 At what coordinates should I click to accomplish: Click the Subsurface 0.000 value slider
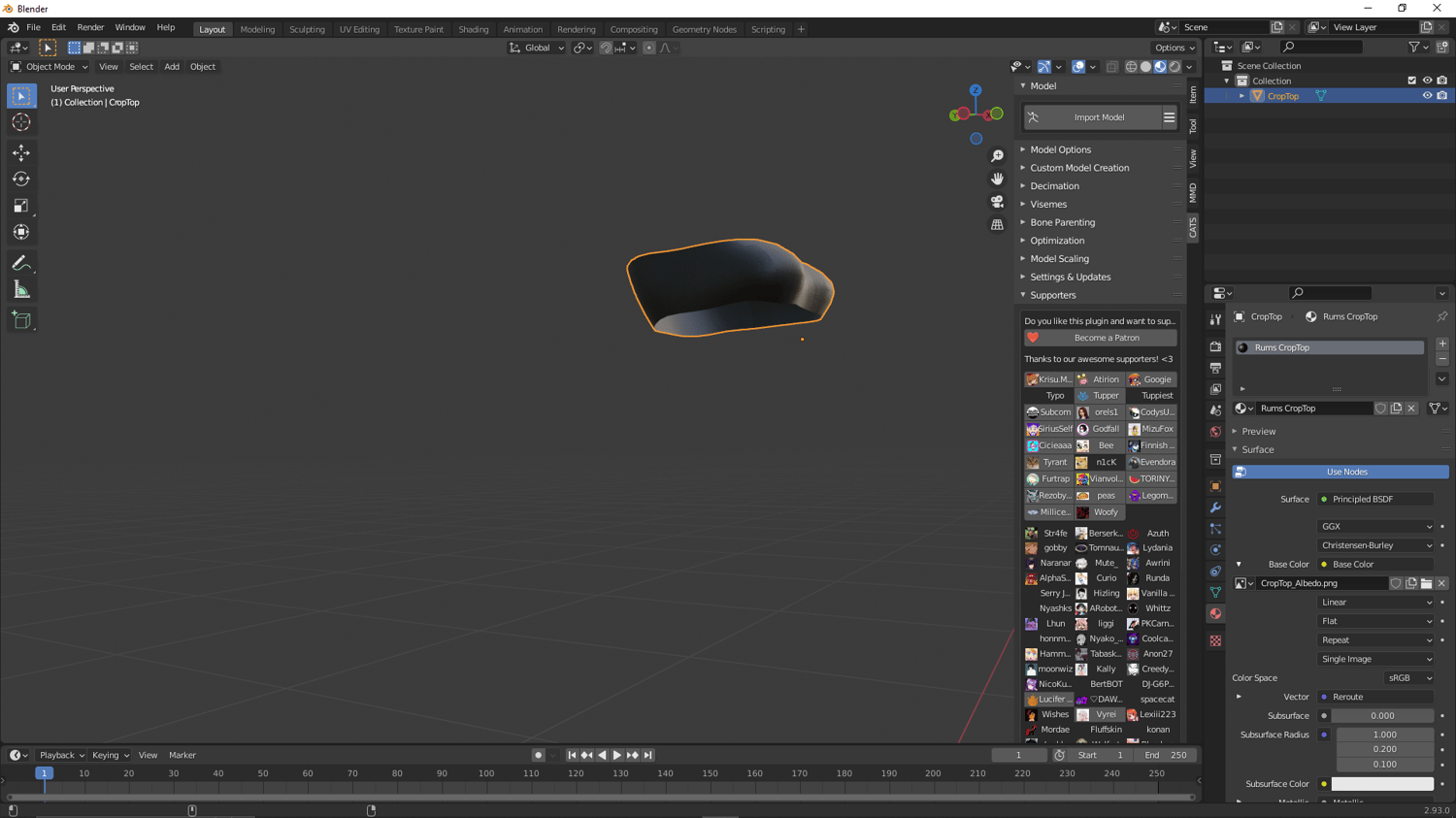coord(1382,716)
